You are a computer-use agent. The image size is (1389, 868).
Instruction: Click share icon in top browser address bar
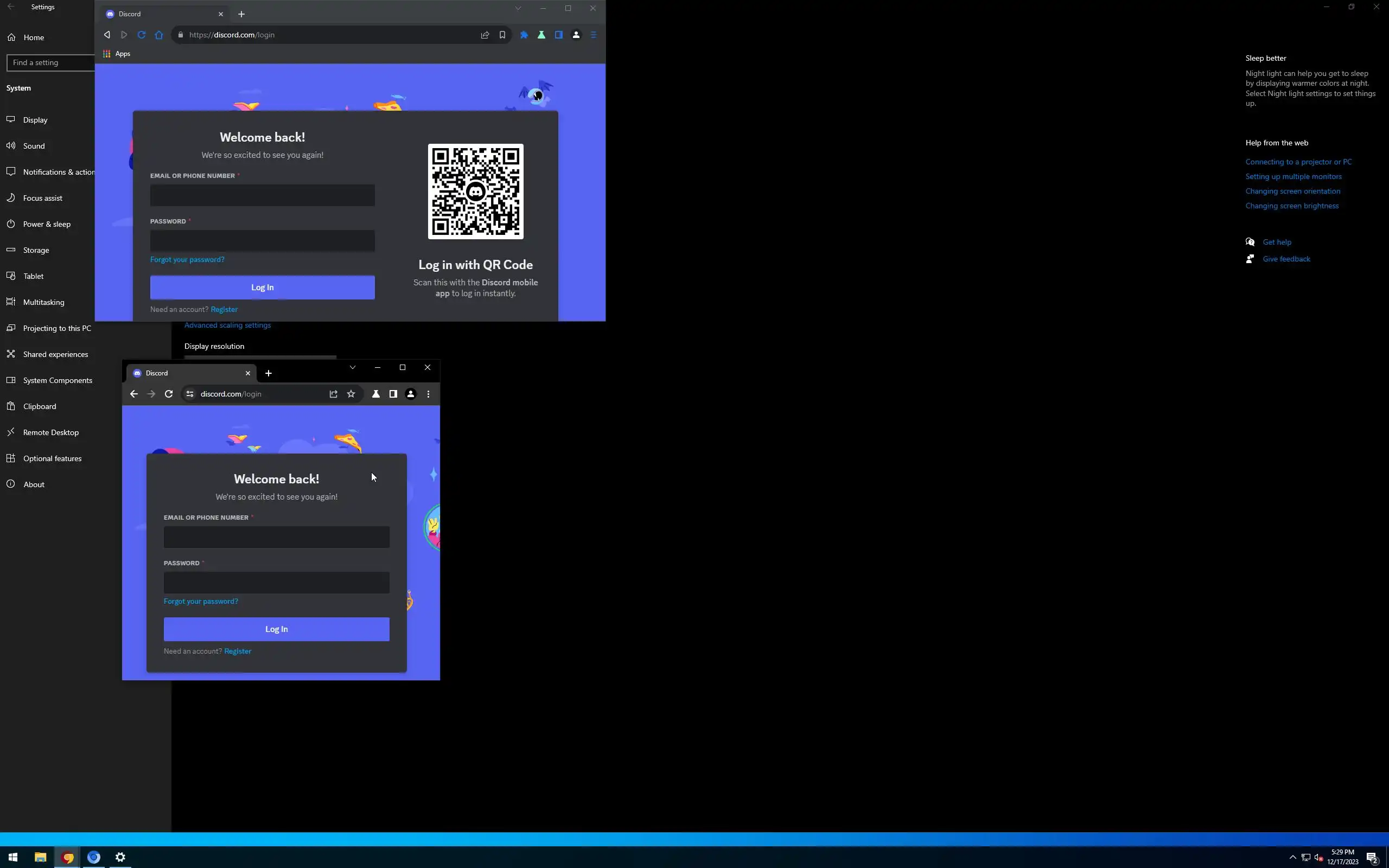pos(485,35)
